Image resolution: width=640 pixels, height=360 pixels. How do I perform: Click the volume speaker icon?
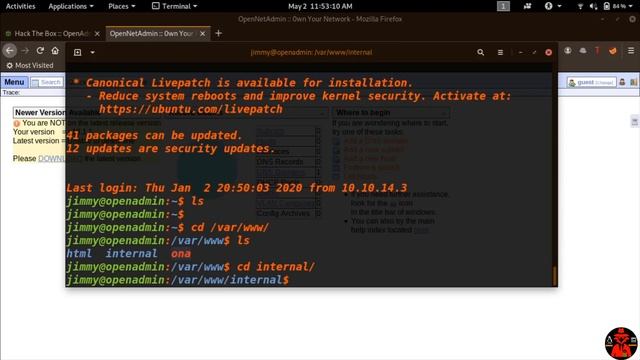(x=593, y=6)
